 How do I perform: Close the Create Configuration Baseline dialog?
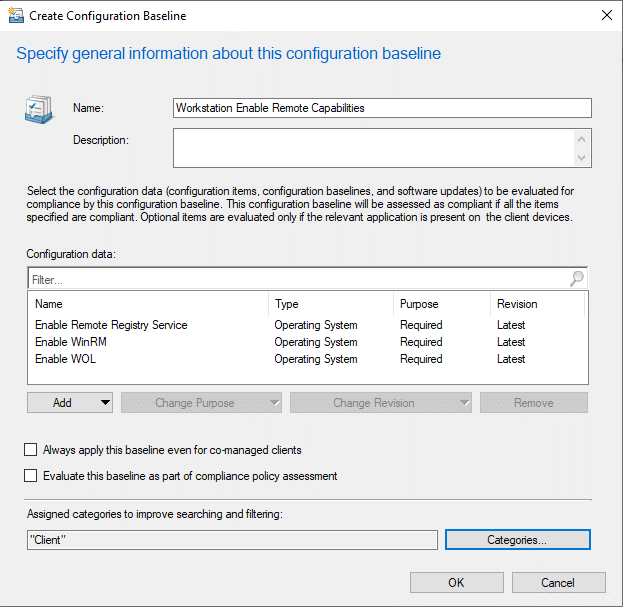click(x=605, y=16)
